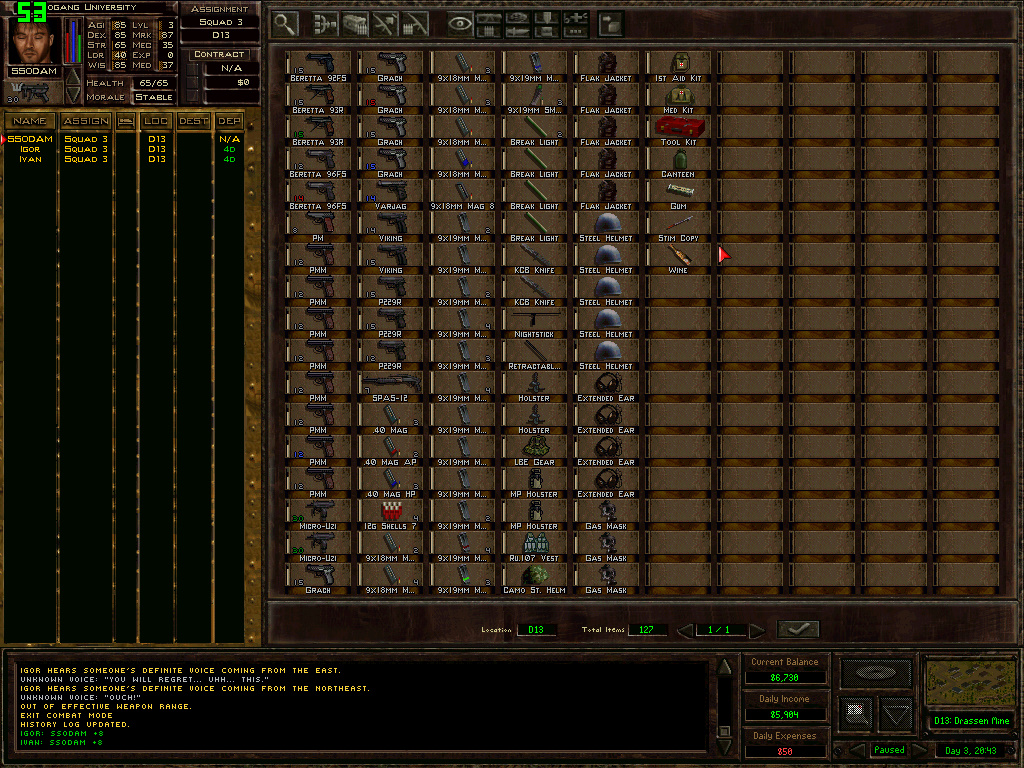The height and width of the screenshot is (768, 1024).
Task: Sort mercs by Name column
Action: click(x=30, y=121)
